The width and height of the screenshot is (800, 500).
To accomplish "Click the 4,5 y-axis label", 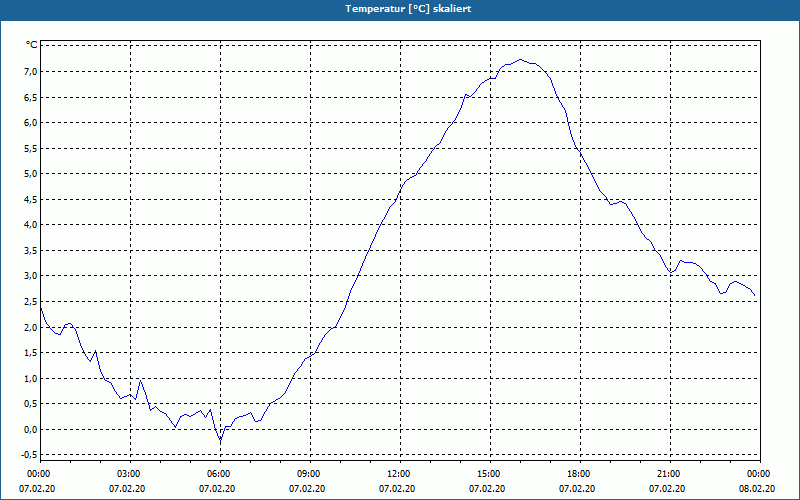I will tap(31, 199).
